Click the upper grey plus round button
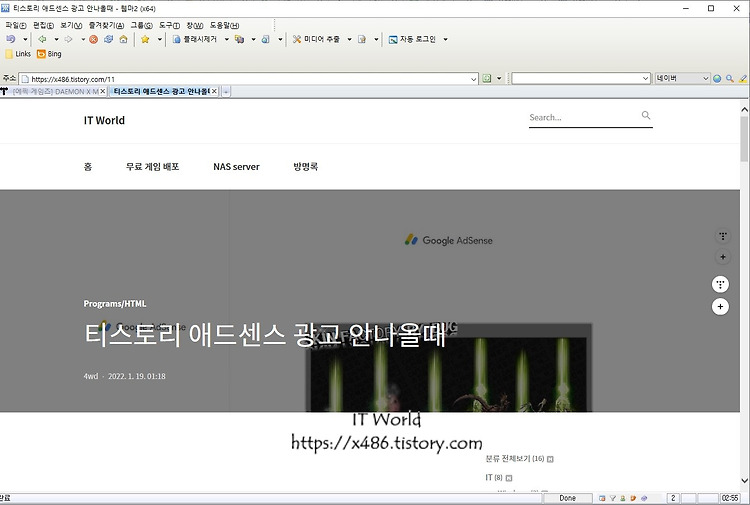Screen dimensions: 750x505 coord(723,257)
